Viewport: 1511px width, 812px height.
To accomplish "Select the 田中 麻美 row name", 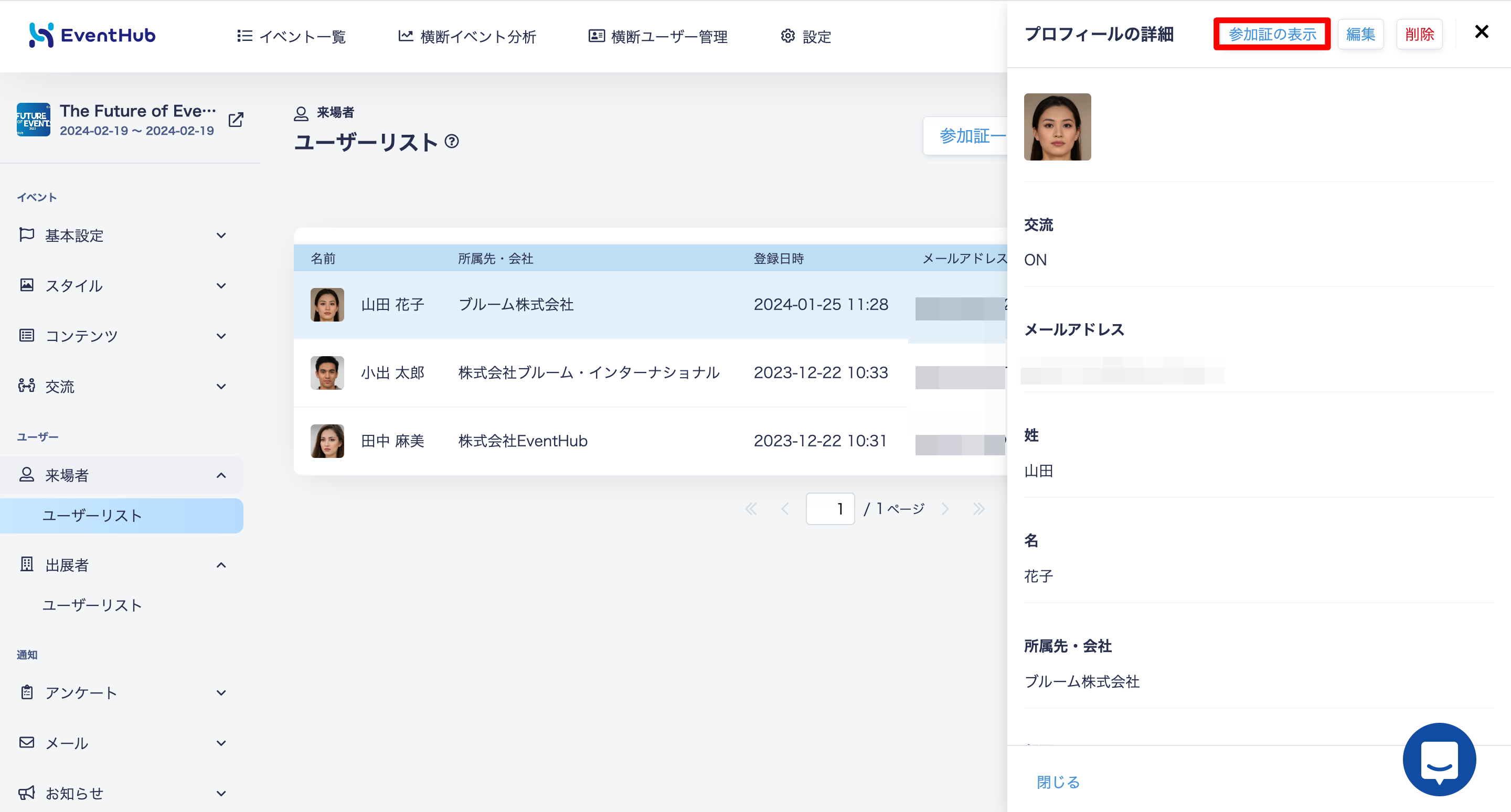I will click(392, 441).
